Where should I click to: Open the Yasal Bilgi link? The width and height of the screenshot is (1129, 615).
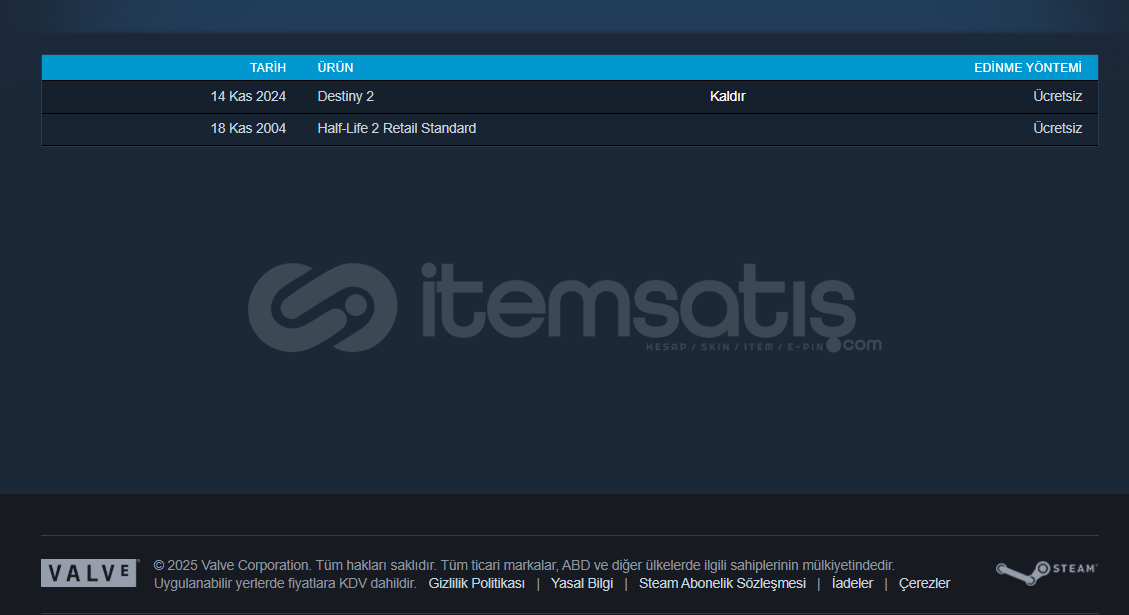coord(582,583)
